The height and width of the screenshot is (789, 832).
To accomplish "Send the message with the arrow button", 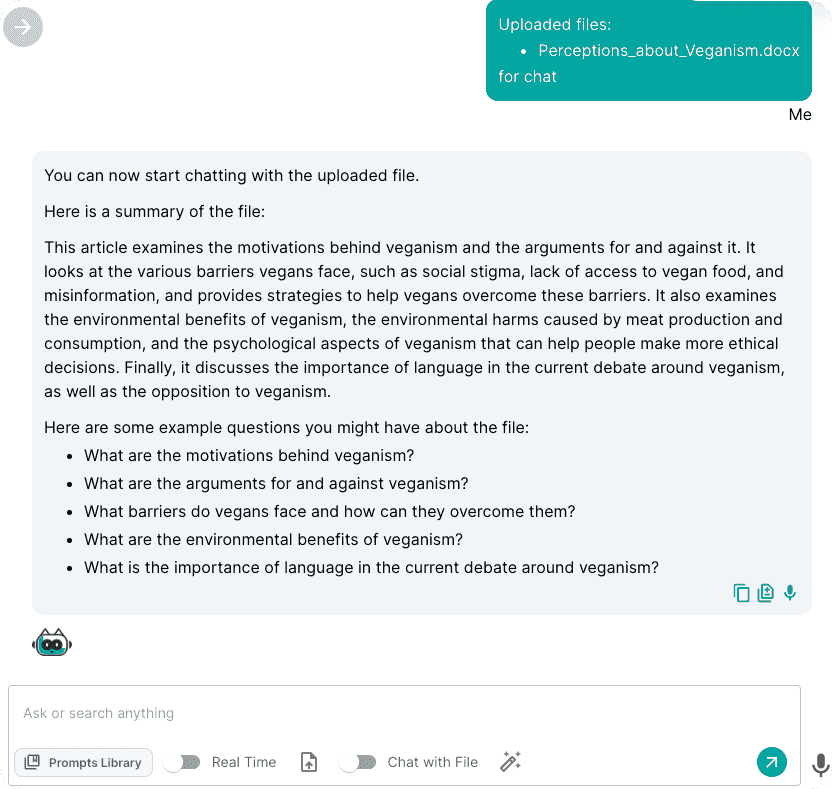I will click(x=771, y=762).
